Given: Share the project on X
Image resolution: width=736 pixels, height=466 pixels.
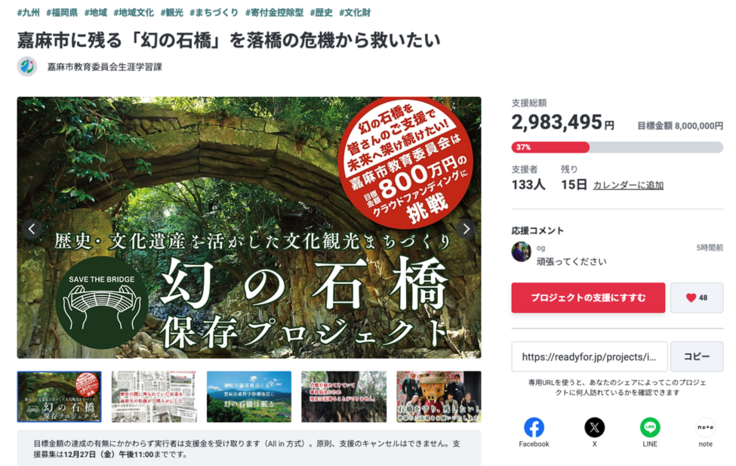Looking at the screenshot, I should (594, 428).
